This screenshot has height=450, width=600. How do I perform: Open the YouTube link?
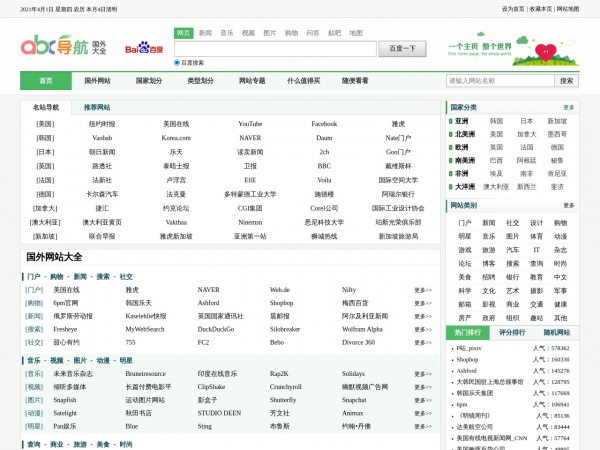coord(250,124)
